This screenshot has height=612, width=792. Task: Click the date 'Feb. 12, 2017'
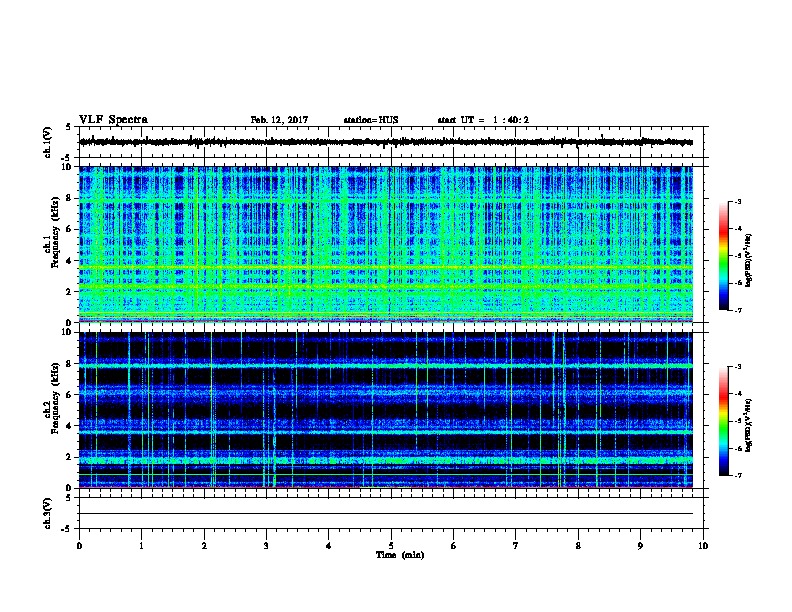(x=279, y=120)
